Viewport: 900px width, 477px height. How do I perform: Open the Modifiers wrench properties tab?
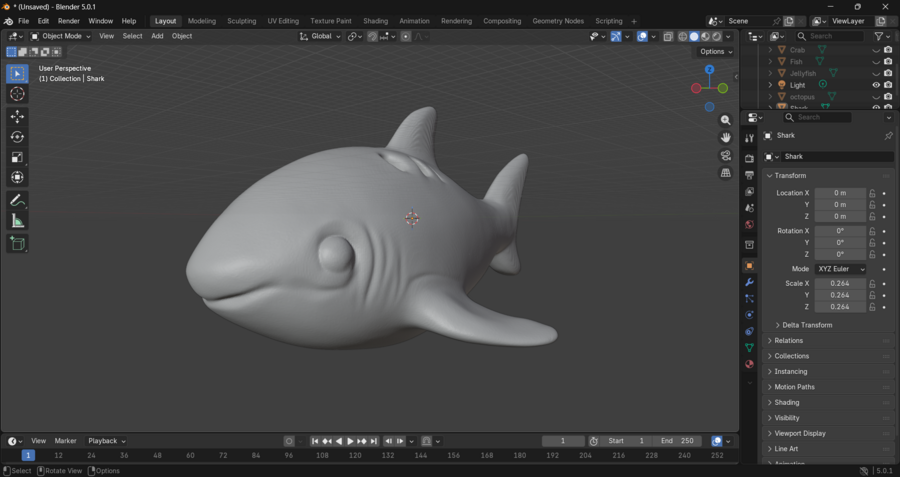pyautogui.click(x=749, y=283)
